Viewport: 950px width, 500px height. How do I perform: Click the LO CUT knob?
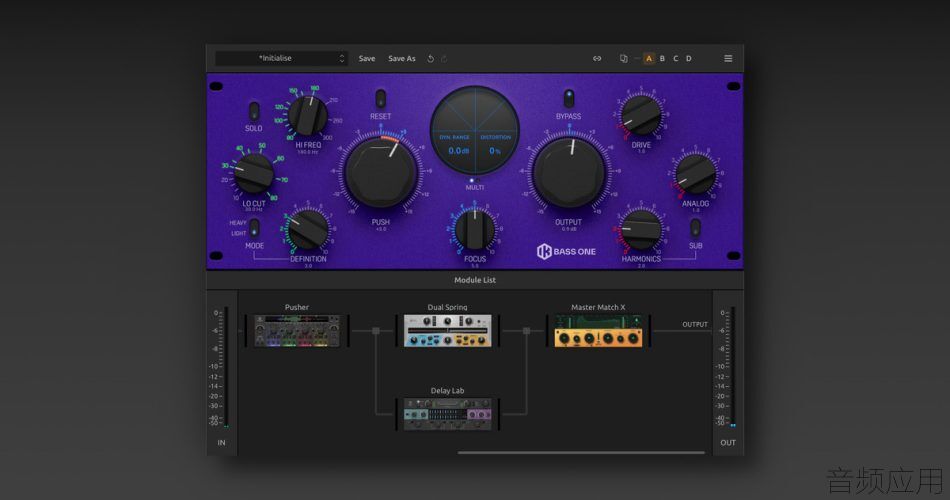tap(254, 173)
